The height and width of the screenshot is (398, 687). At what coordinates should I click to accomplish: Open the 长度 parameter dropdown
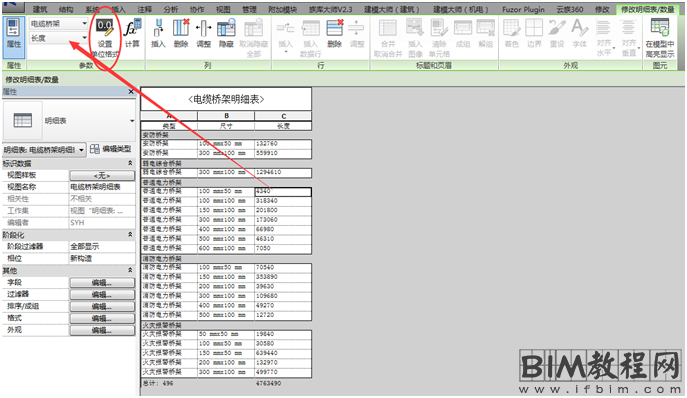(59, 38)
